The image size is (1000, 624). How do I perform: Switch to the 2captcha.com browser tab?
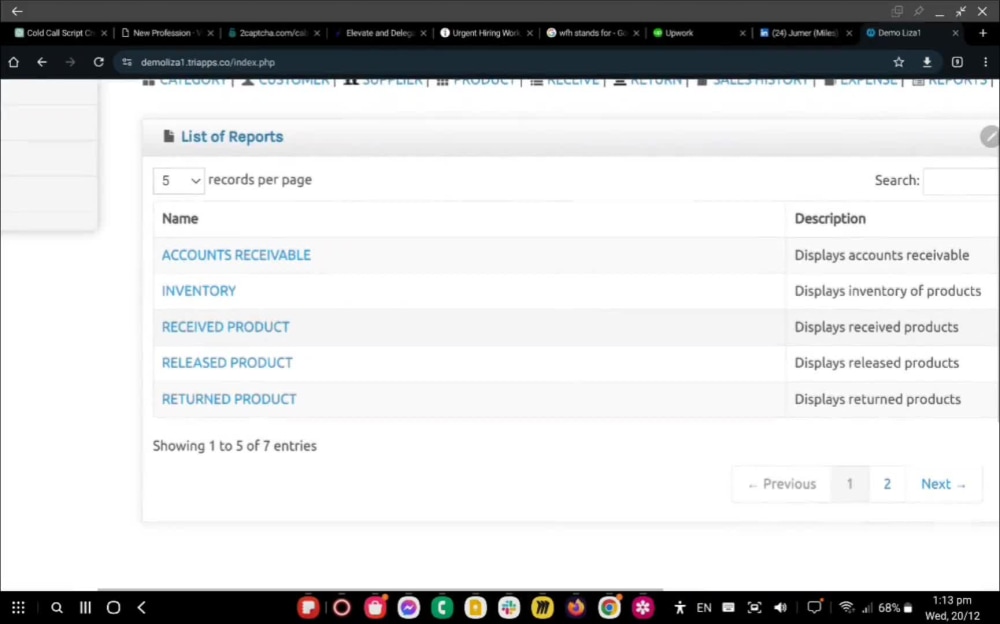275,32
